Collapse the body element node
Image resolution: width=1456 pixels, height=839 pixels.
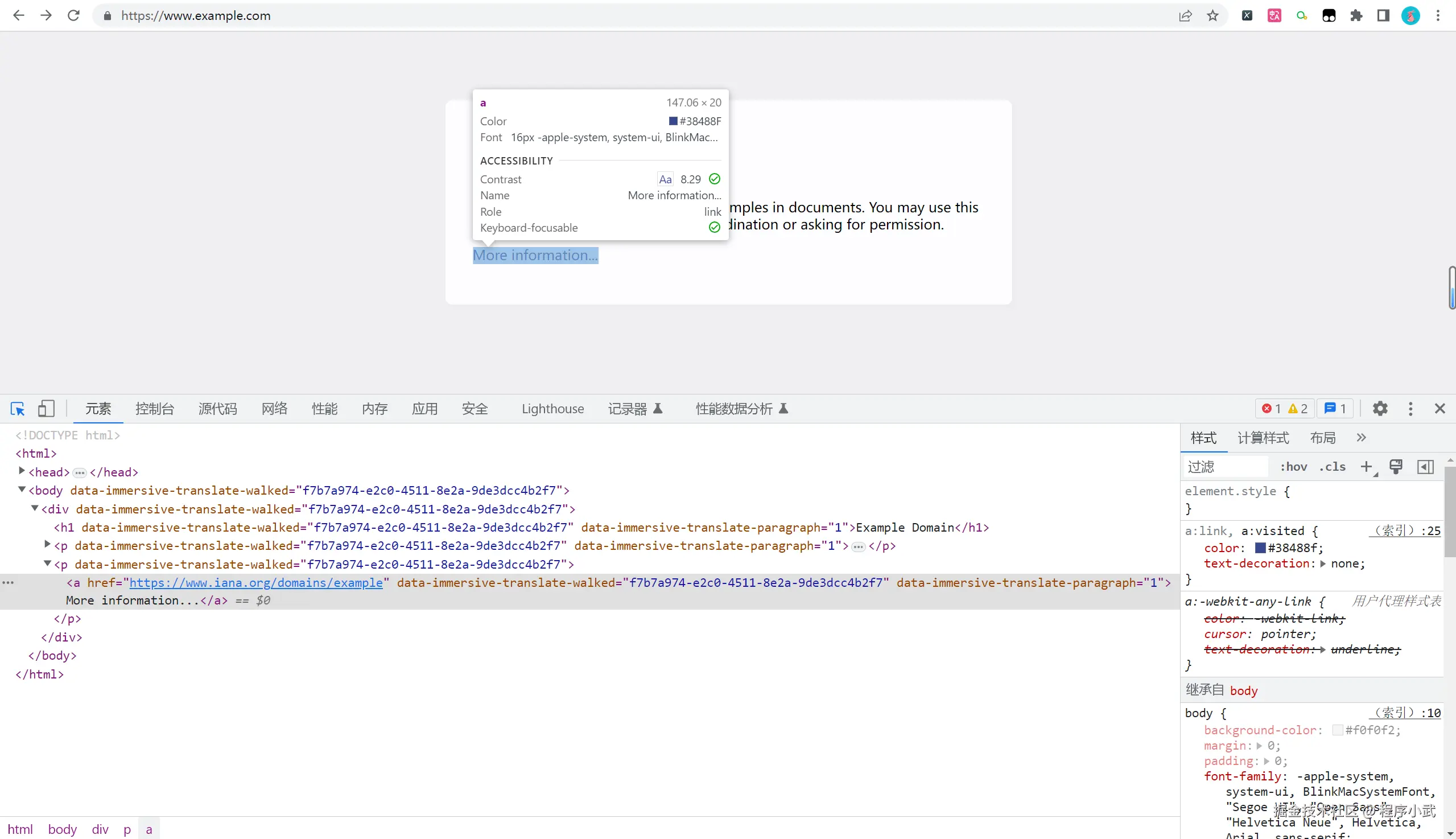point(22,489)
